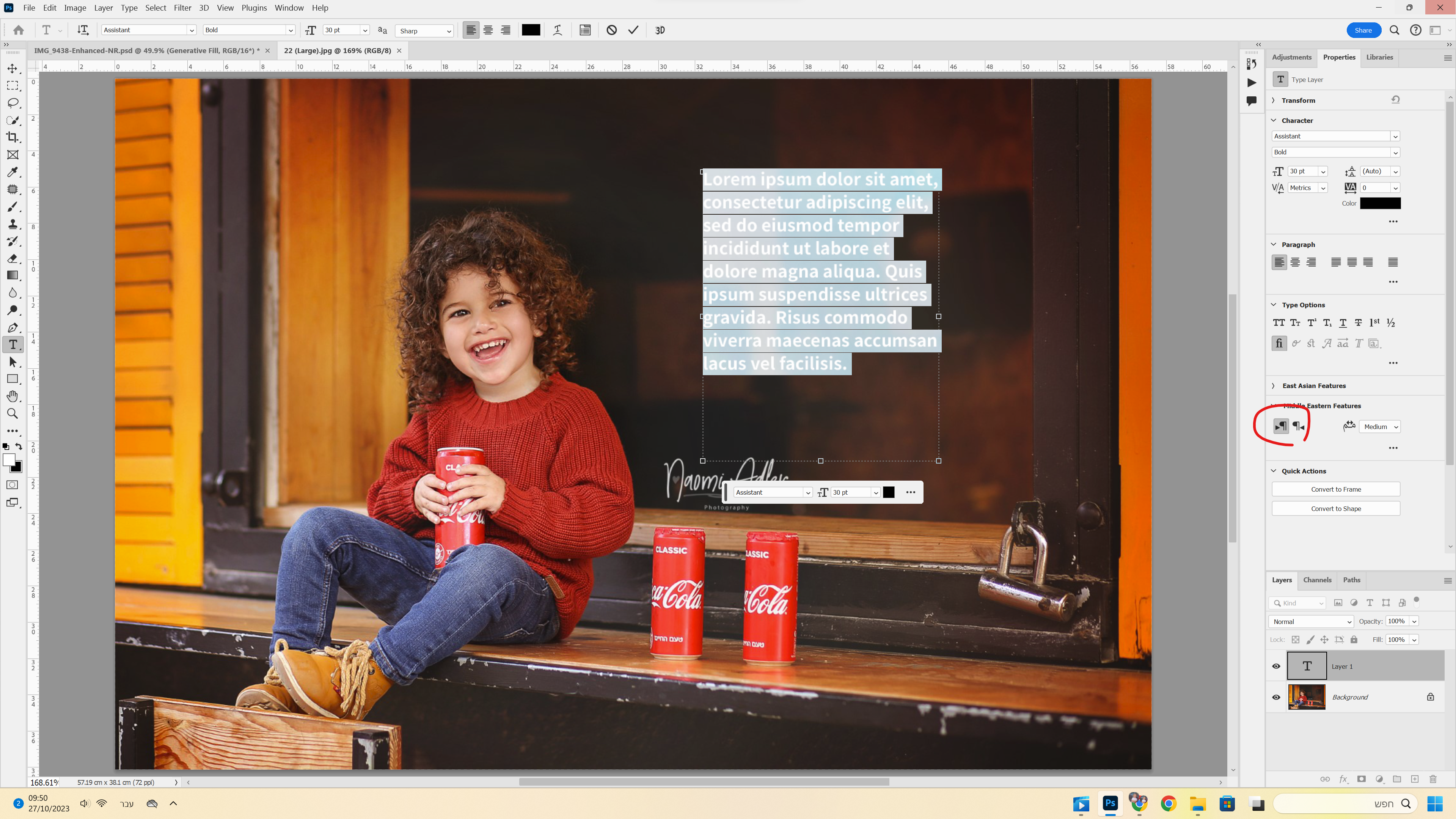Select the Eyedropper tool

(13, 172)
